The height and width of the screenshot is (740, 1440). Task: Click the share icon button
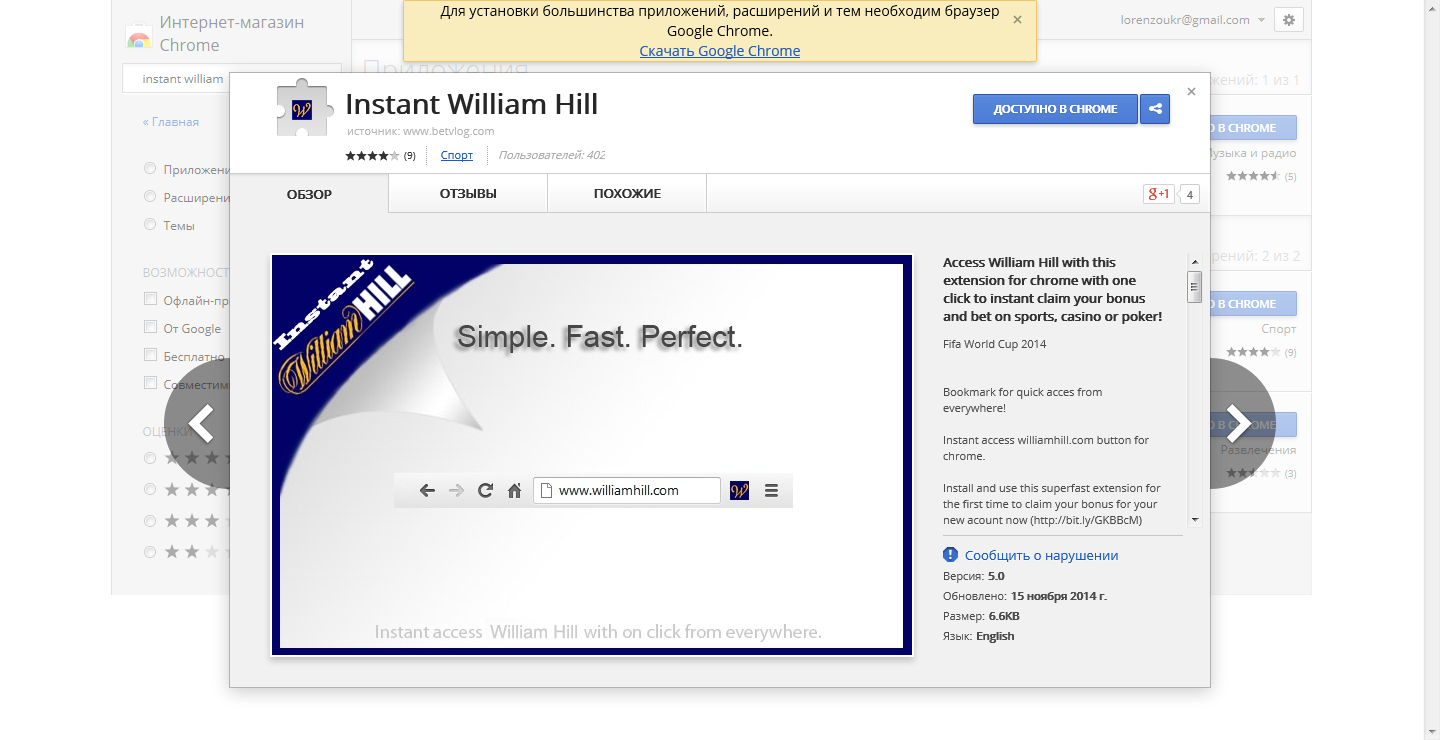(1155, 109)
